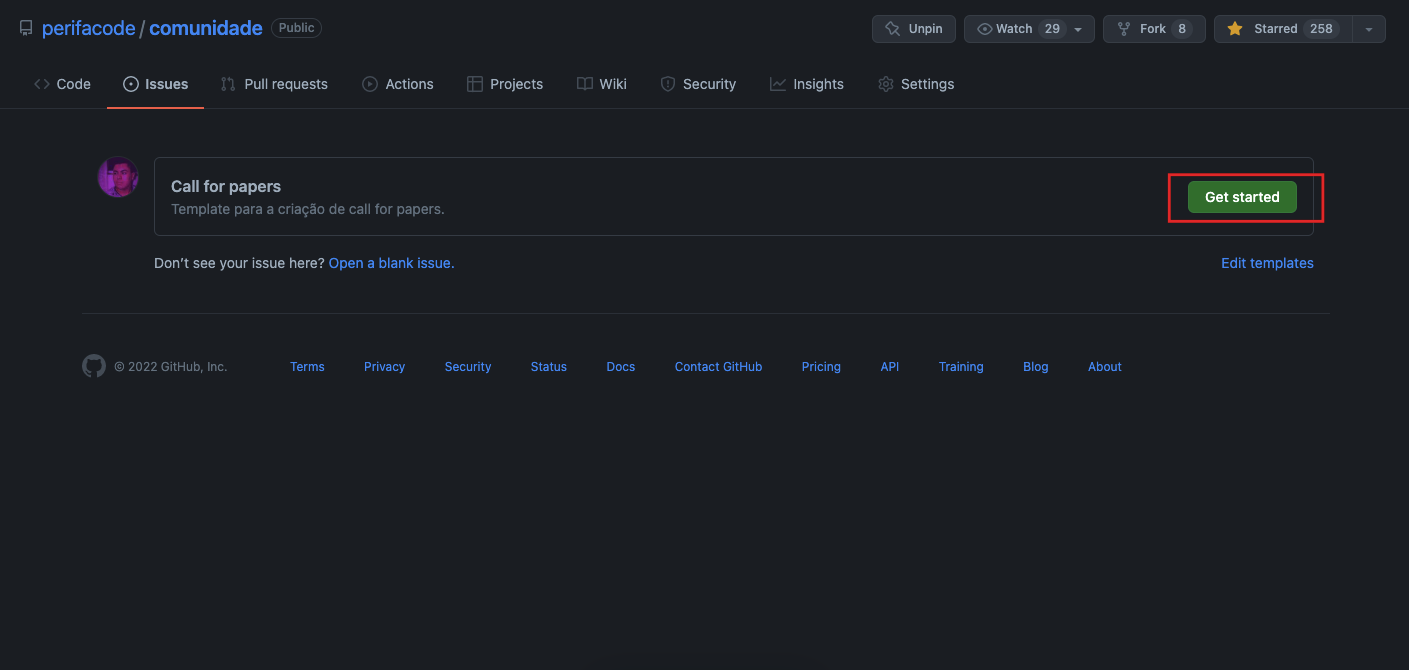Open the Pricing footer link
The height and width of the screenshot is (670, 1409).
821,367
